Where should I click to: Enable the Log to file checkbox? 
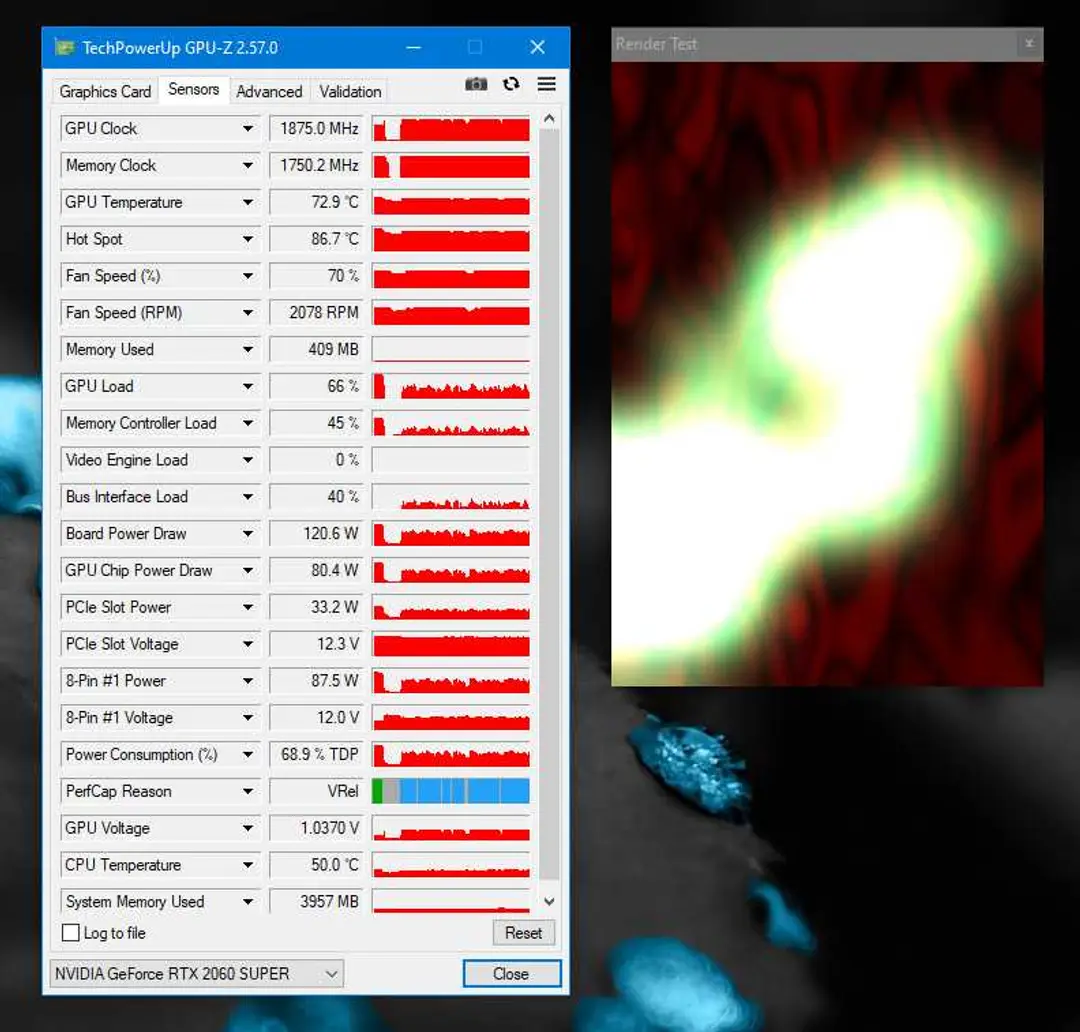tap(70, 933)
